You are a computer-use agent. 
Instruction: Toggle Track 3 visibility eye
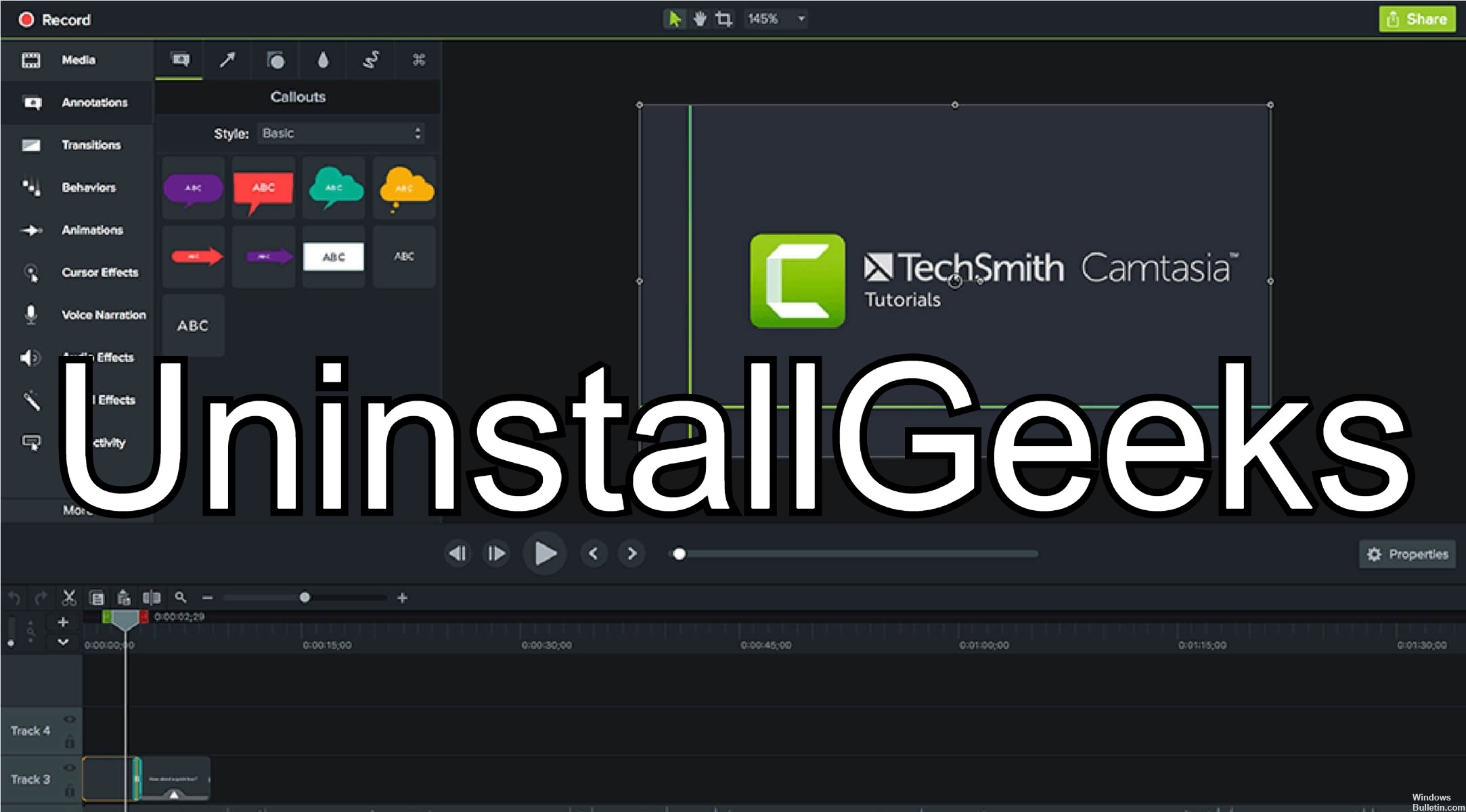point(69,768)
